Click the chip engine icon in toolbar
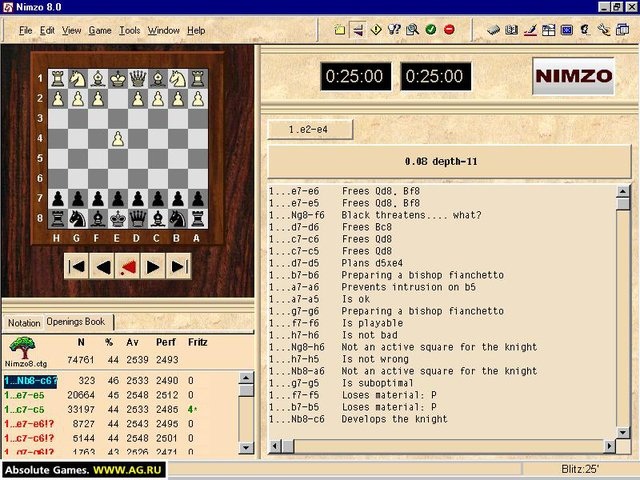 (493, 30)
